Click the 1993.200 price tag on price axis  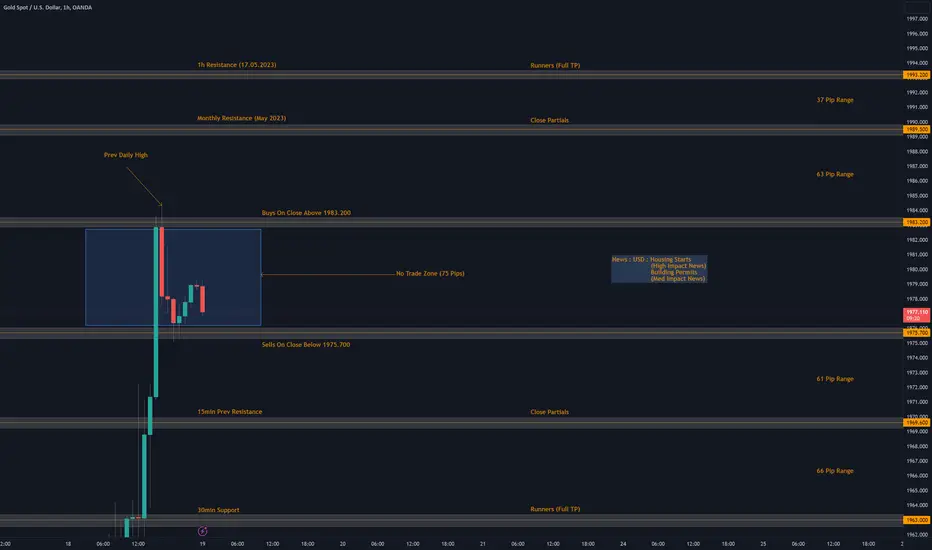point(917,75)
